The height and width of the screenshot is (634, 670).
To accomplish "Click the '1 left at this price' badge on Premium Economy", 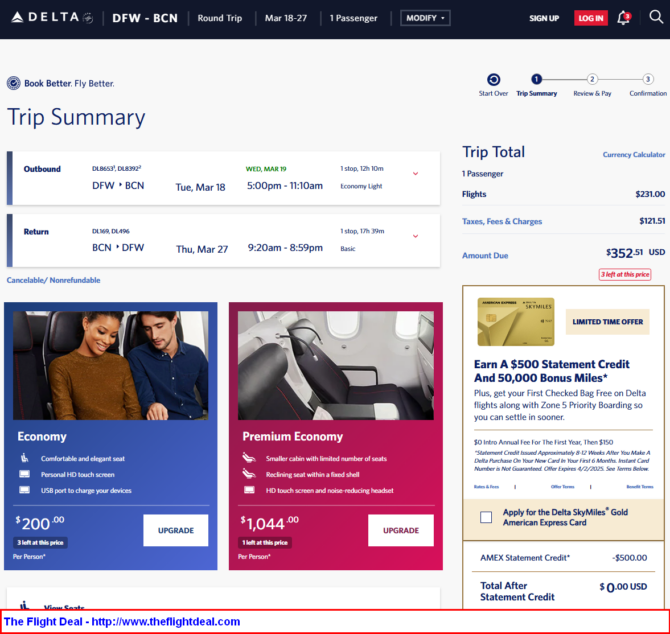I will click(265, 543).
